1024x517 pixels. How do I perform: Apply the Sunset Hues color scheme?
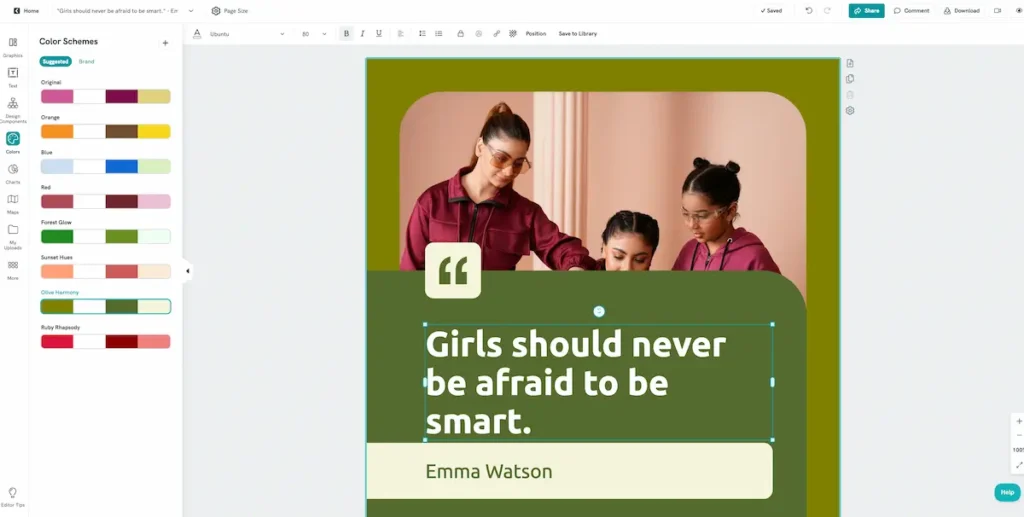pyautogui.click(x=106, y=272)
